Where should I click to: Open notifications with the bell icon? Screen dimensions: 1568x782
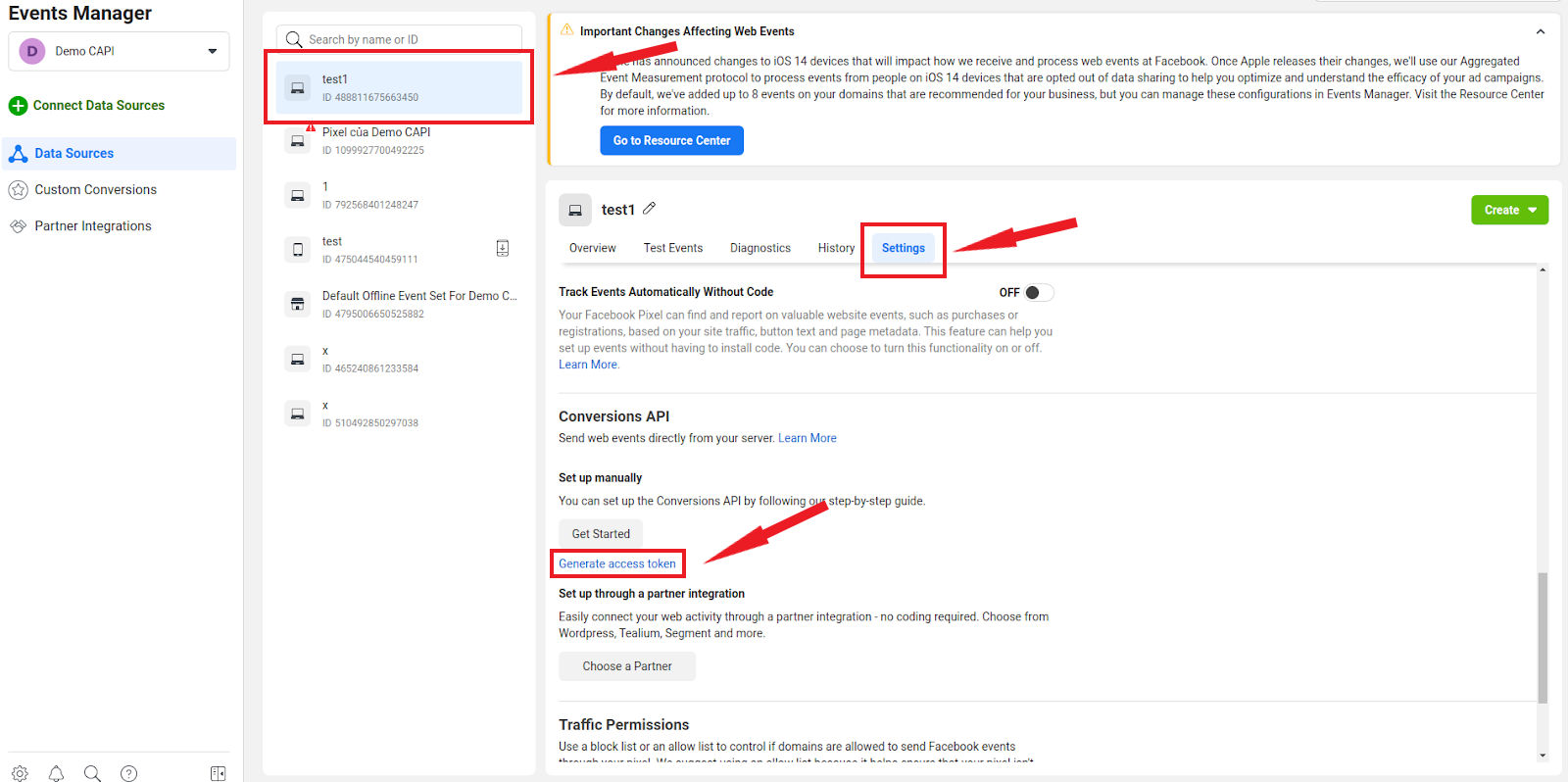pyautogui.click(x=56, y=773)
